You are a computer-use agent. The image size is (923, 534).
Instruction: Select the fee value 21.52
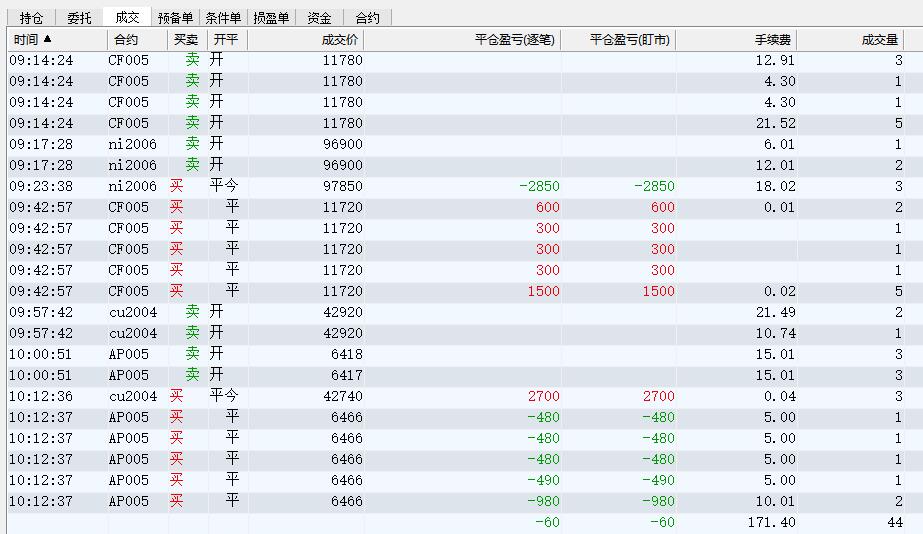pos(775,124)
